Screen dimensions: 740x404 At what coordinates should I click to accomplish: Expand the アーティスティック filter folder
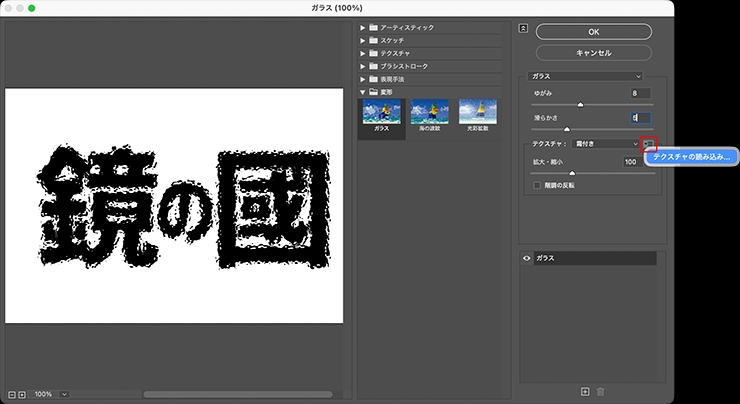[x=364, y=27]
